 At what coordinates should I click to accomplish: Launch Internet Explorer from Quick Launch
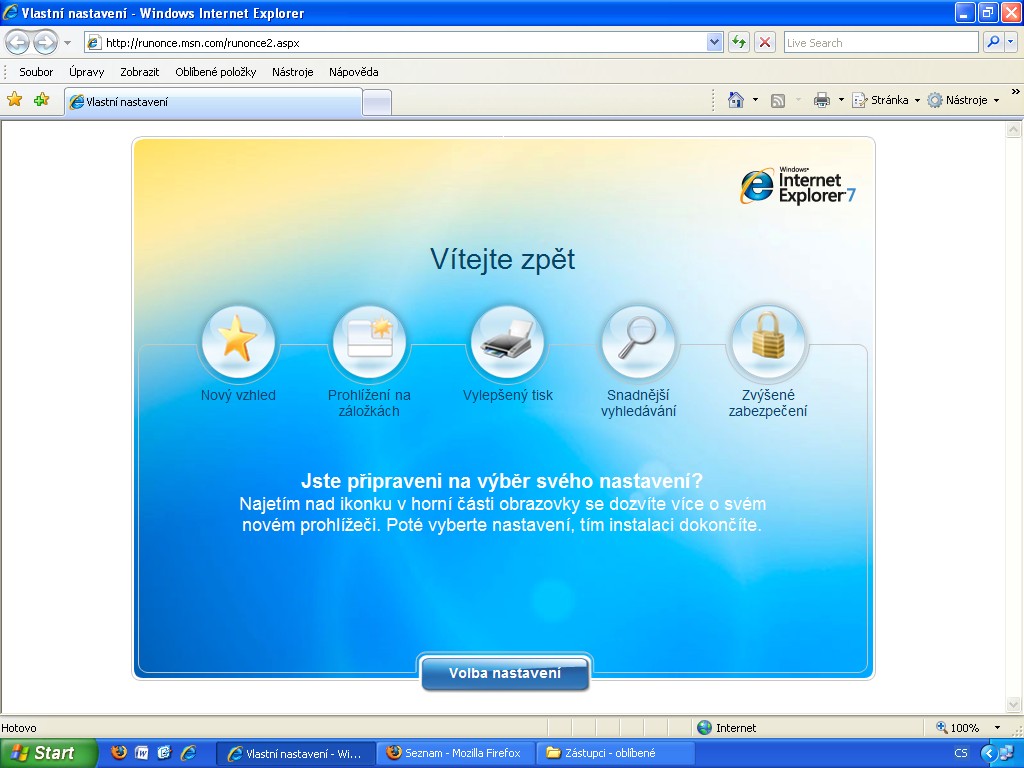pyautogui.click(x=188, y=752)
